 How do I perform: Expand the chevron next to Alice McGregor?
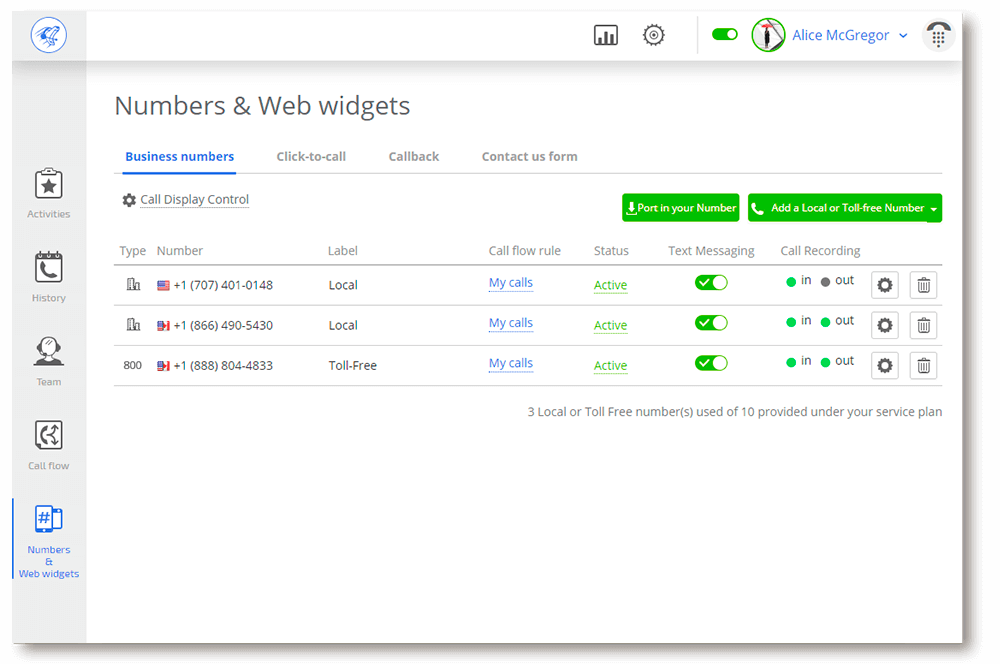coord(903,36)
